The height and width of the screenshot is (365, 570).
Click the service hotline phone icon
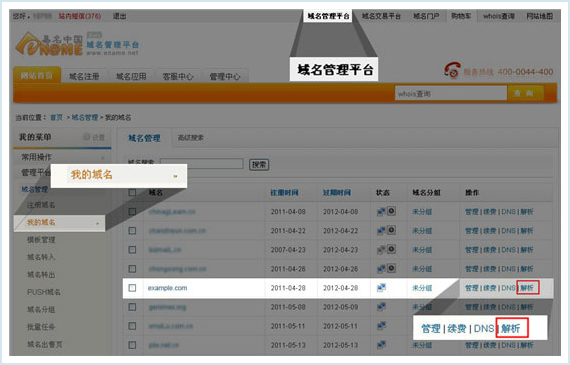click(452, 70)
